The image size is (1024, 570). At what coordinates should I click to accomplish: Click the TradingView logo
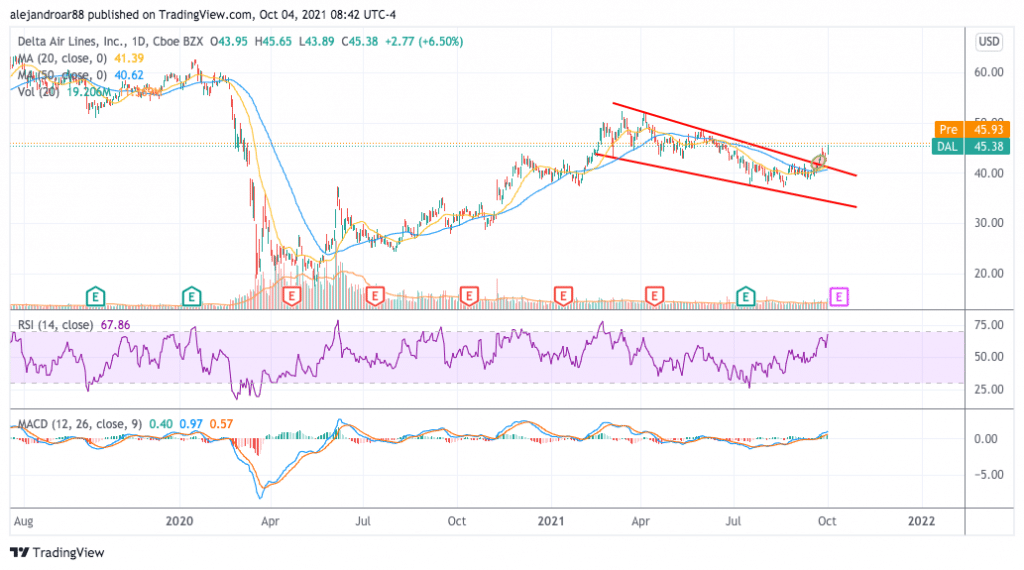[x=57, y=552]
